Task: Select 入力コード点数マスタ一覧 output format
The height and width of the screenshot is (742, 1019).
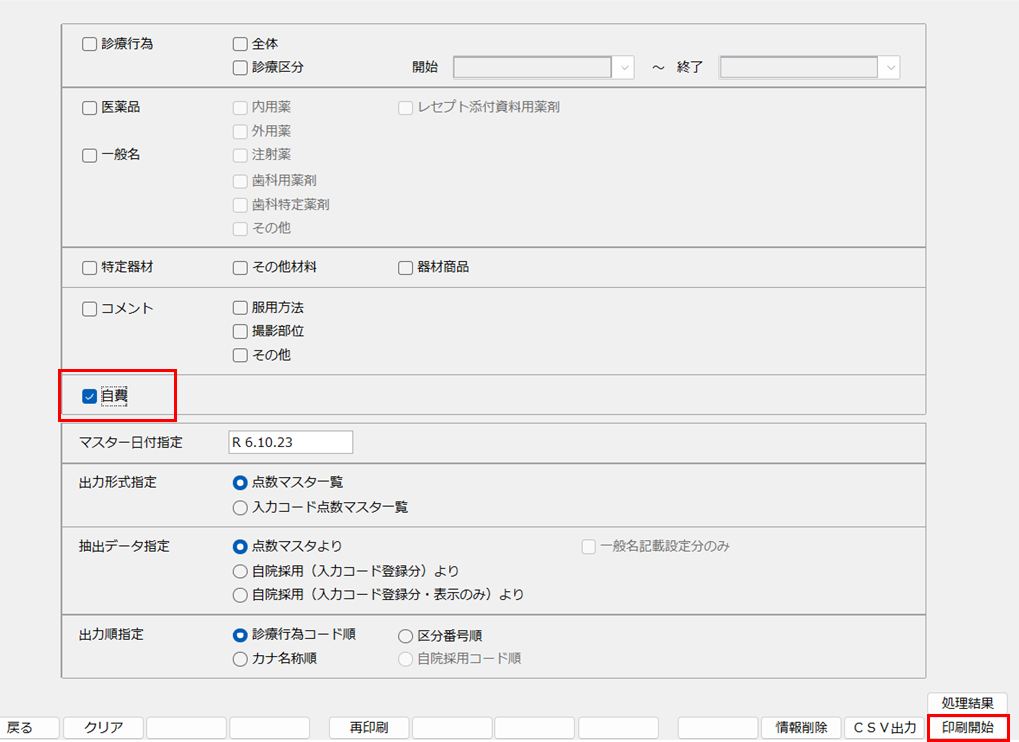Action: pyautogui.click(x=240, y=508)
